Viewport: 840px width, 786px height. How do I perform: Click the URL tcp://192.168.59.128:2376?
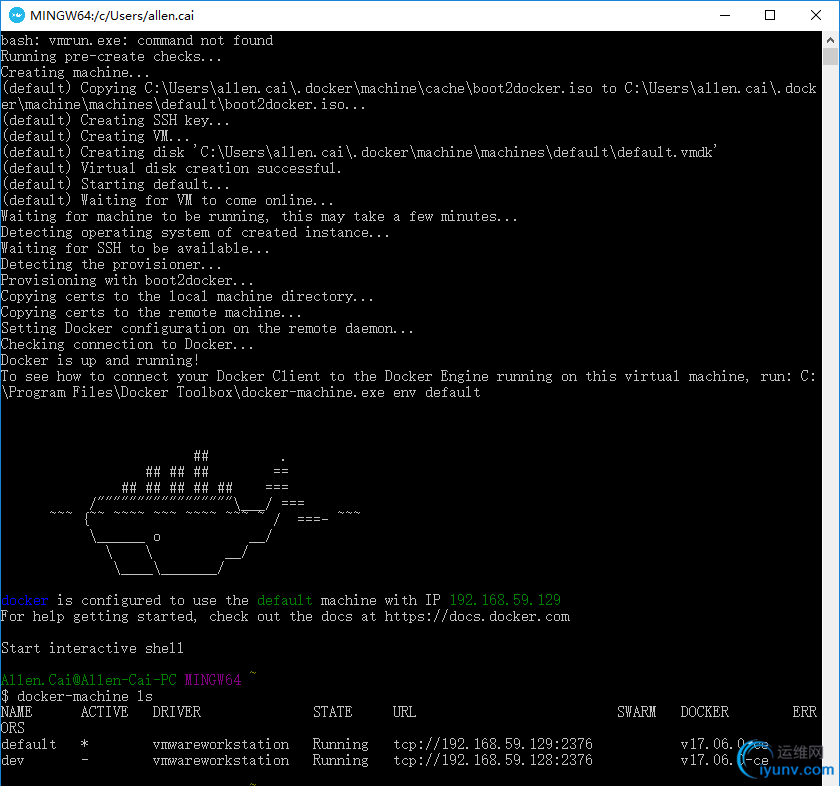(493, 761)
